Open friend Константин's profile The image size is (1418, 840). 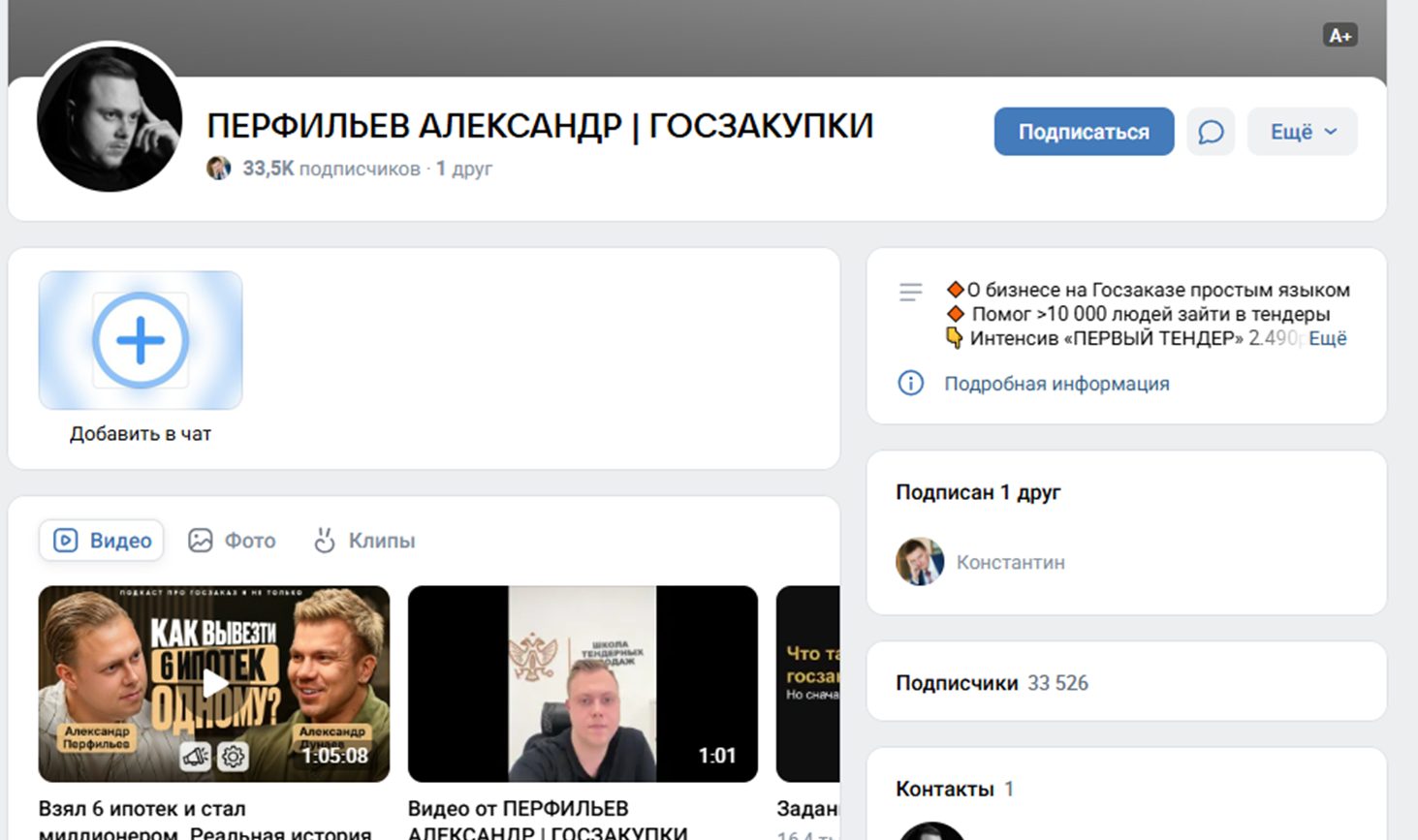click(1010, 562)
